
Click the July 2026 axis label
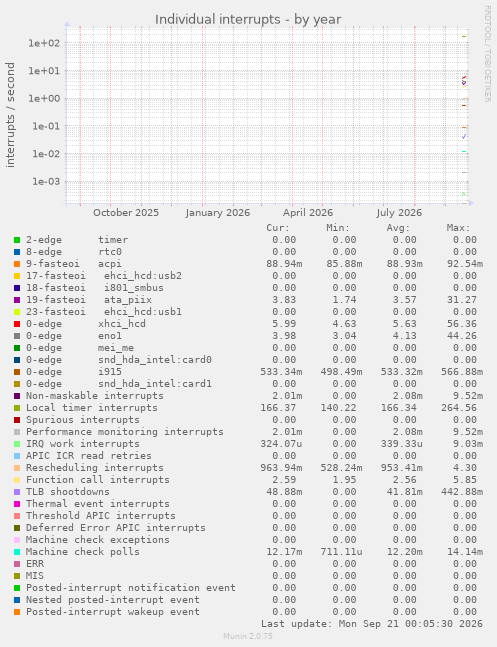(x=399, y=213)
